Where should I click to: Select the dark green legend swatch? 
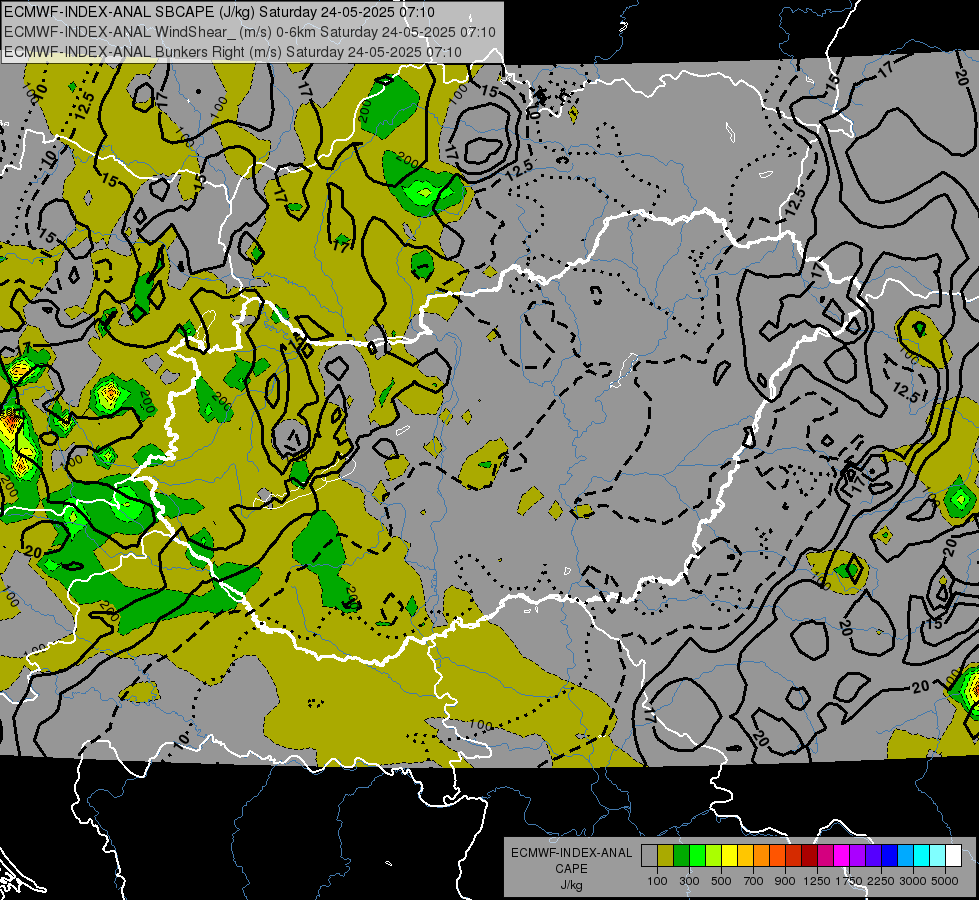pyautogui.click(x=681, y=855)
